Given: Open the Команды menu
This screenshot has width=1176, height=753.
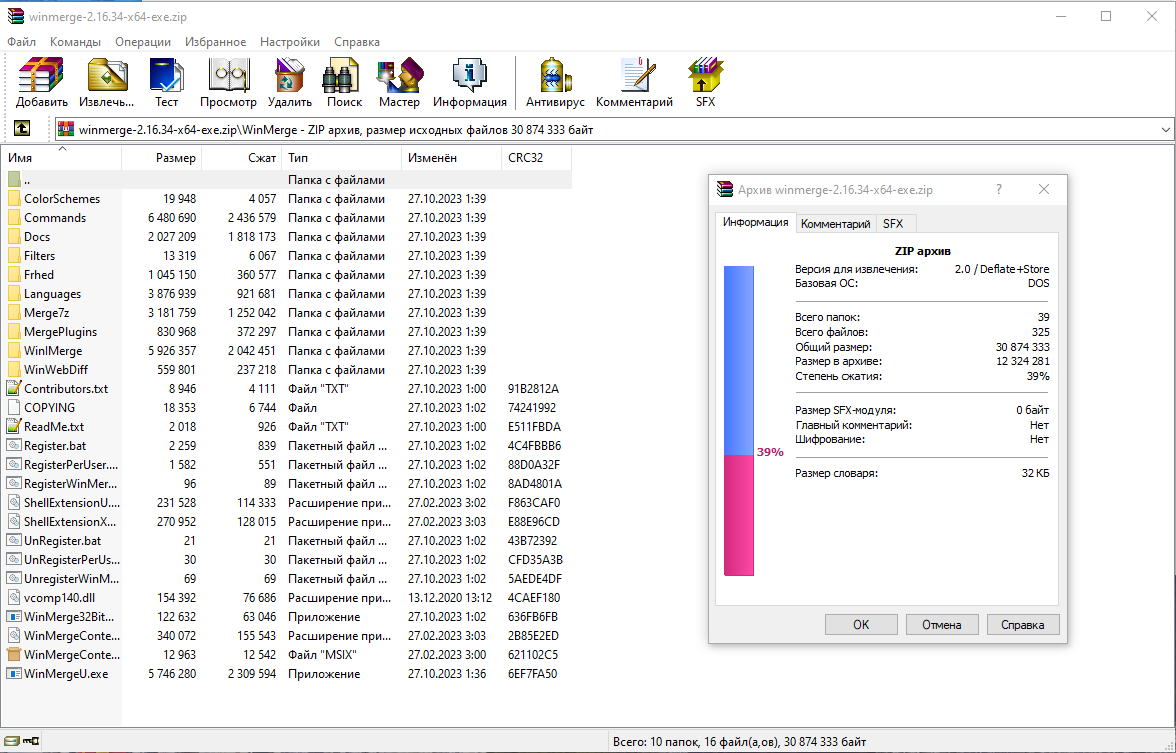Looking at the screenshot, I should tap(75, 42).
